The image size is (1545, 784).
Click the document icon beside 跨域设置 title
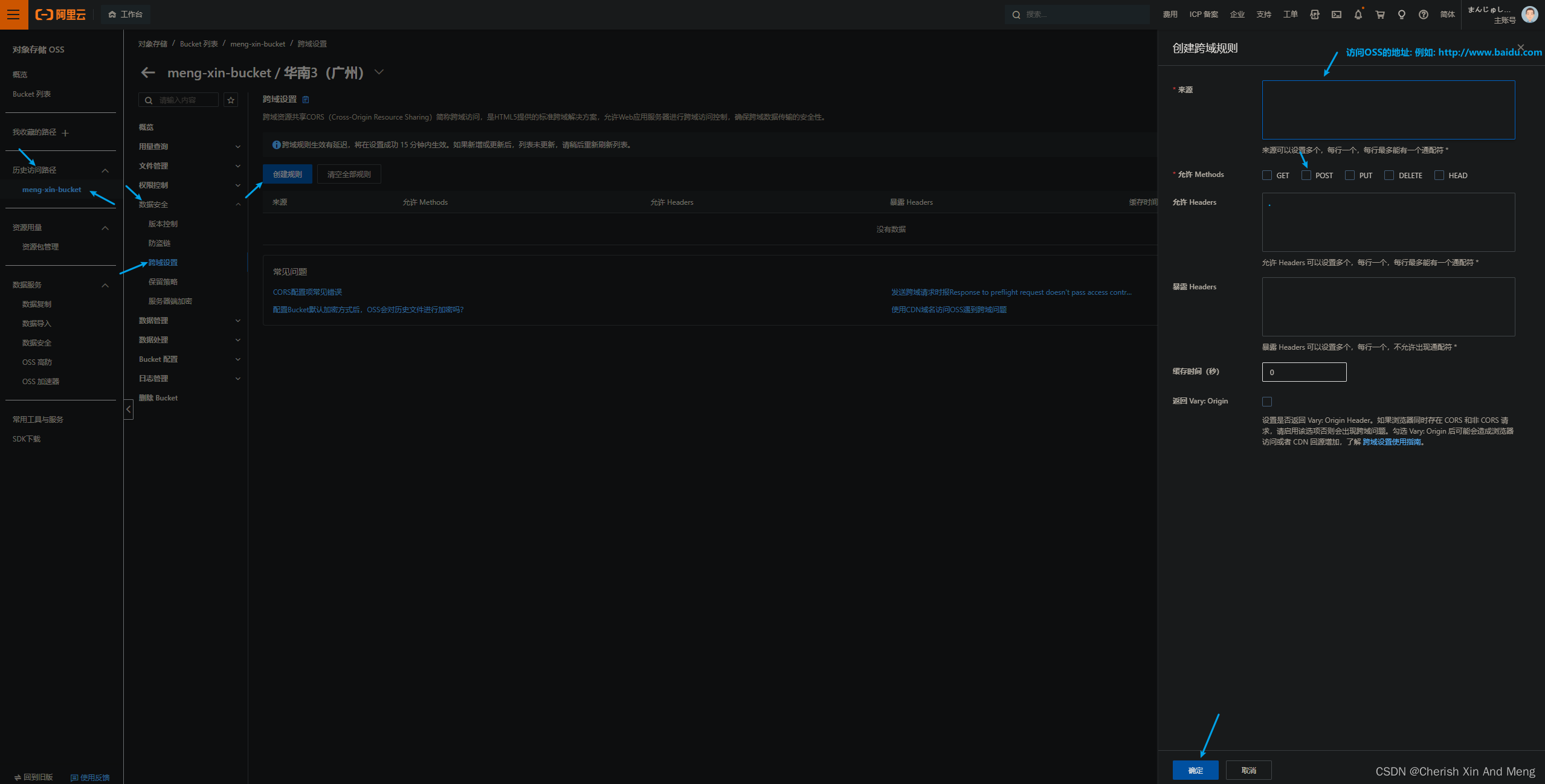[x=306, y=100]
